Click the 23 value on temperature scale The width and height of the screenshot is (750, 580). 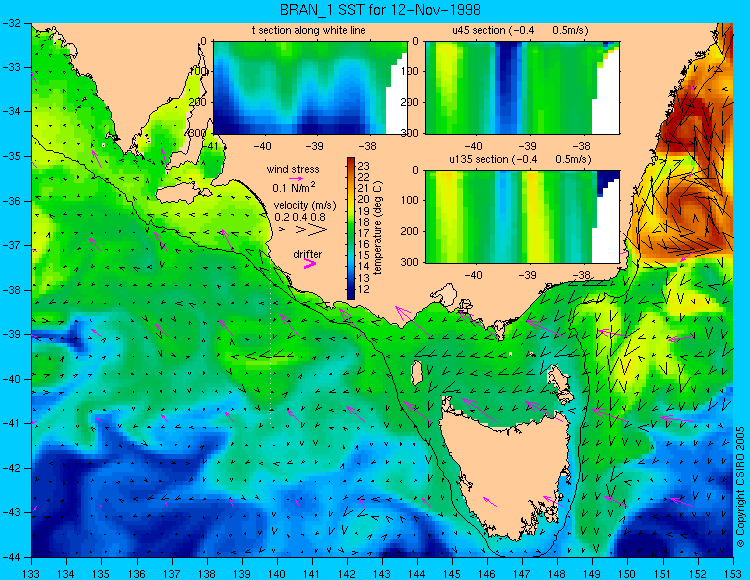(364, 166)
